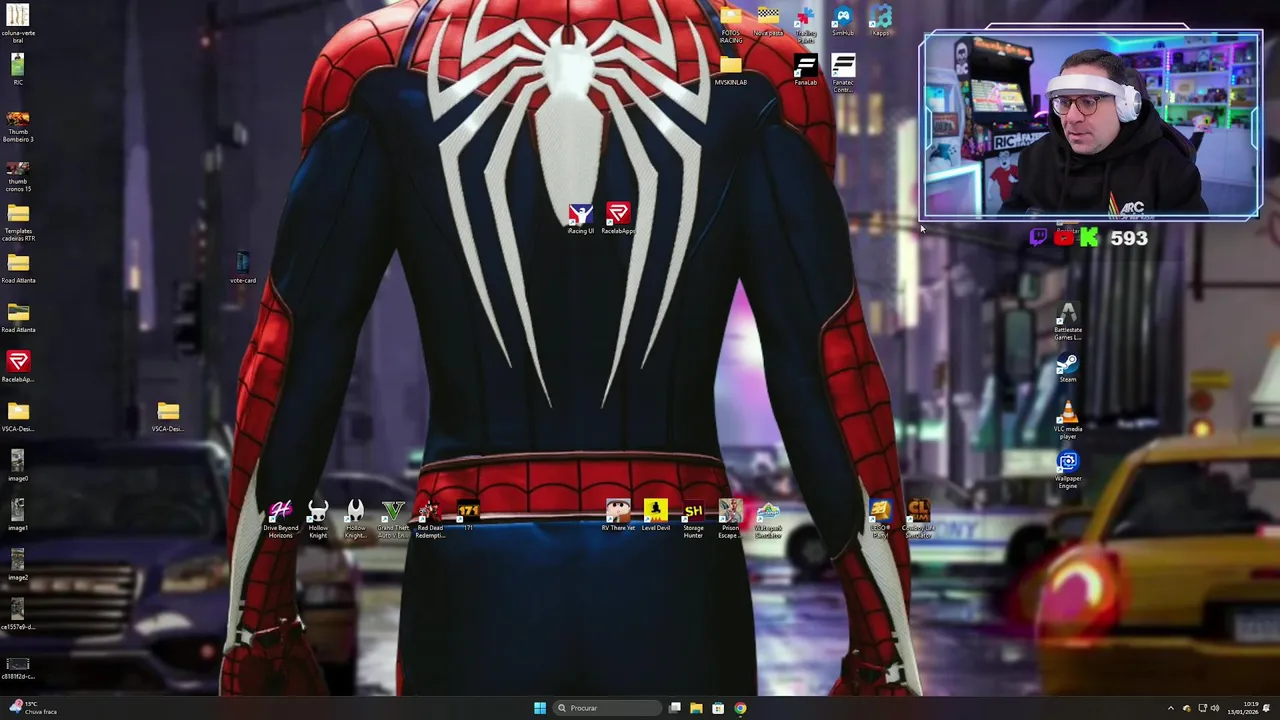1280x720 pixels.
Task: Open File Explorer from the taskbar
Action: pyautogui.click(x=696, y=708)
